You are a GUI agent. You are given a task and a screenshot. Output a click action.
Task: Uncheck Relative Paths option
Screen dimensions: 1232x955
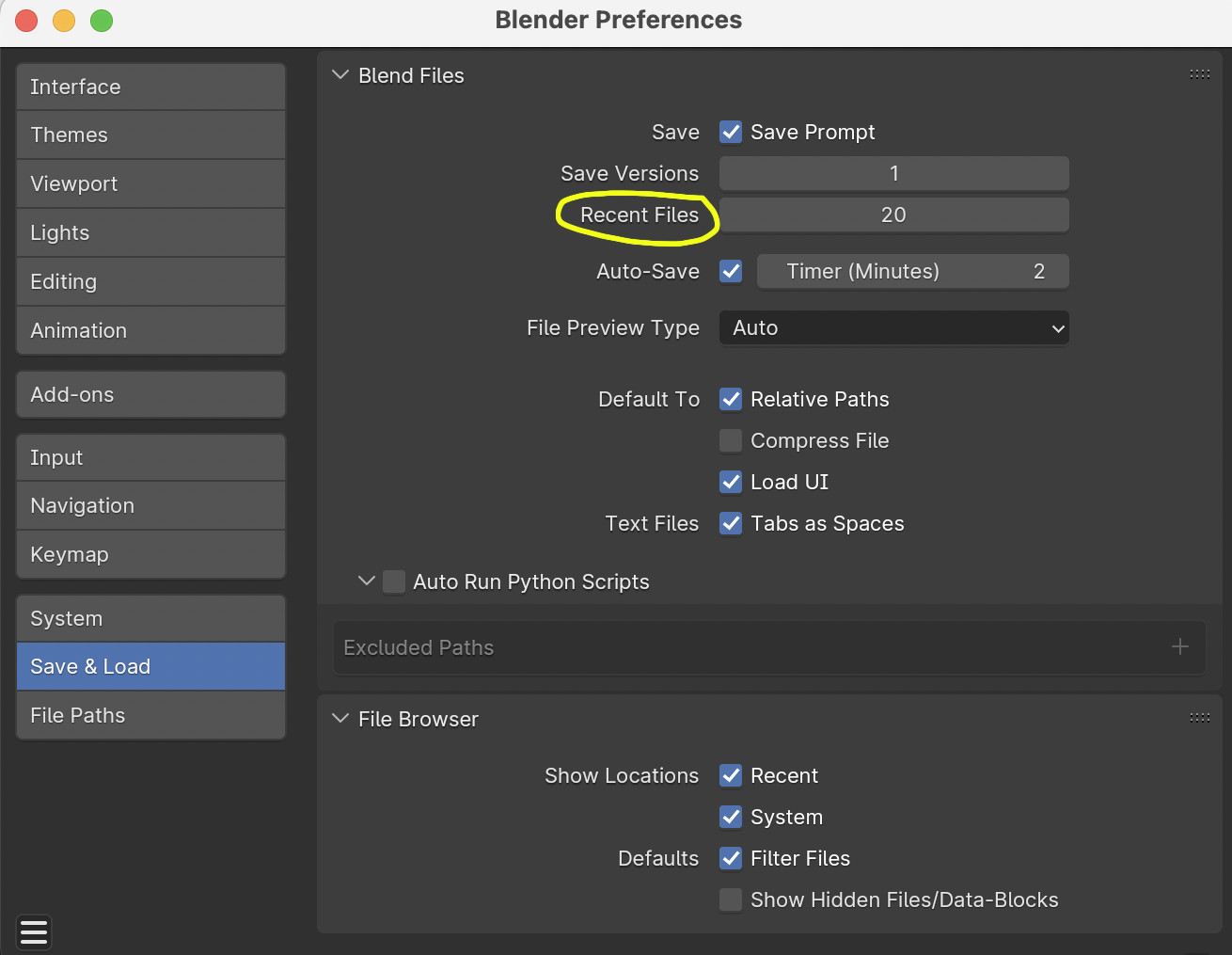(731, 399)
